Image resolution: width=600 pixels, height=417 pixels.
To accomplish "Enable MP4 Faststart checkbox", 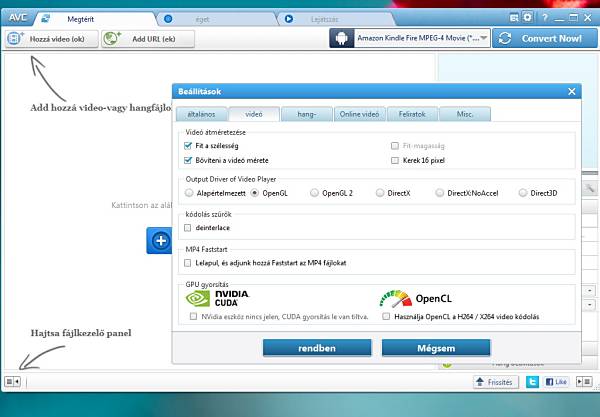I will (x=188, y=263).
